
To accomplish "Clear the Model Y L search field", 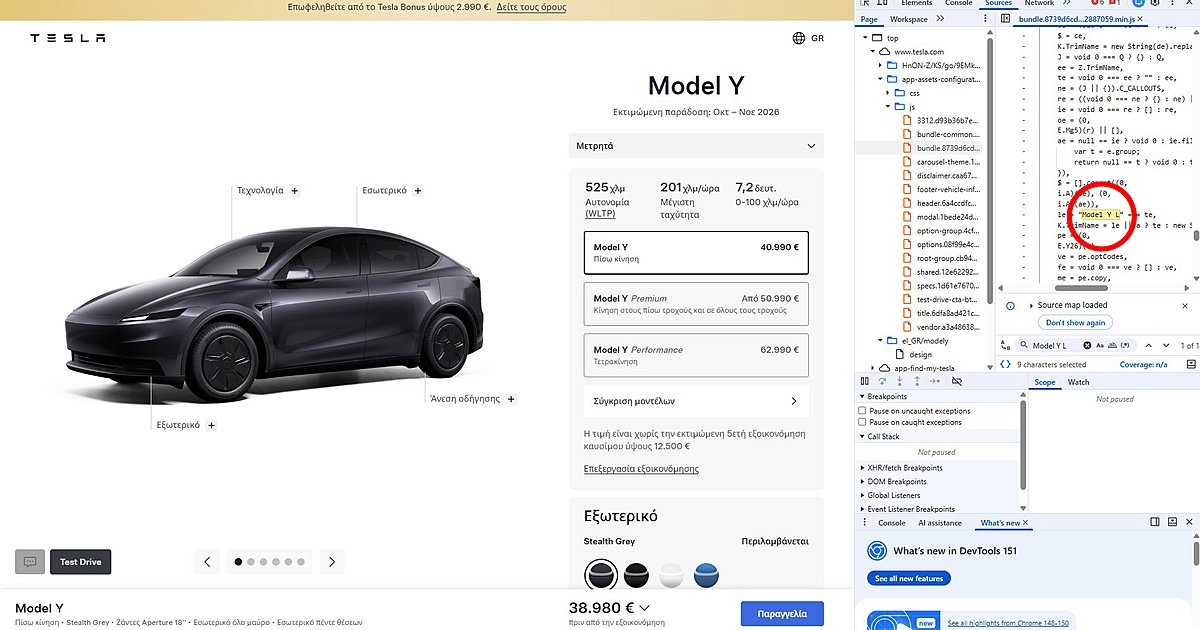I will click(x=1087, y=346).
